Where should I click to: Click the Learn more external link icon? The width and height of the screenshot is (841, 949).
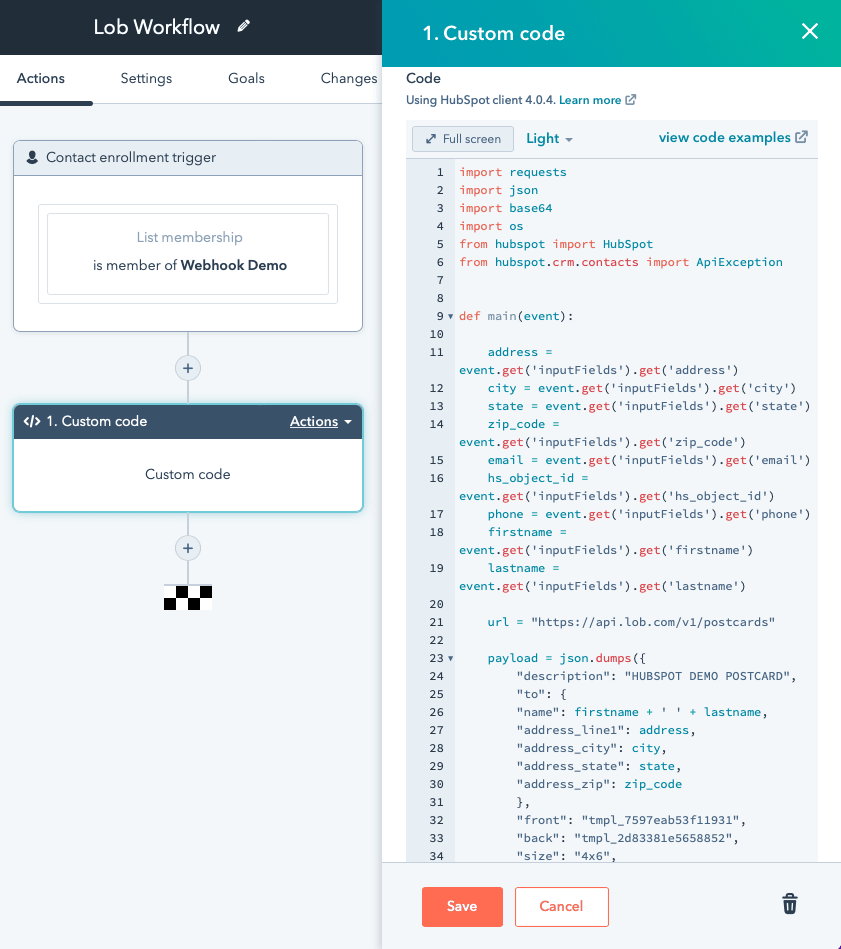[630, 99]
